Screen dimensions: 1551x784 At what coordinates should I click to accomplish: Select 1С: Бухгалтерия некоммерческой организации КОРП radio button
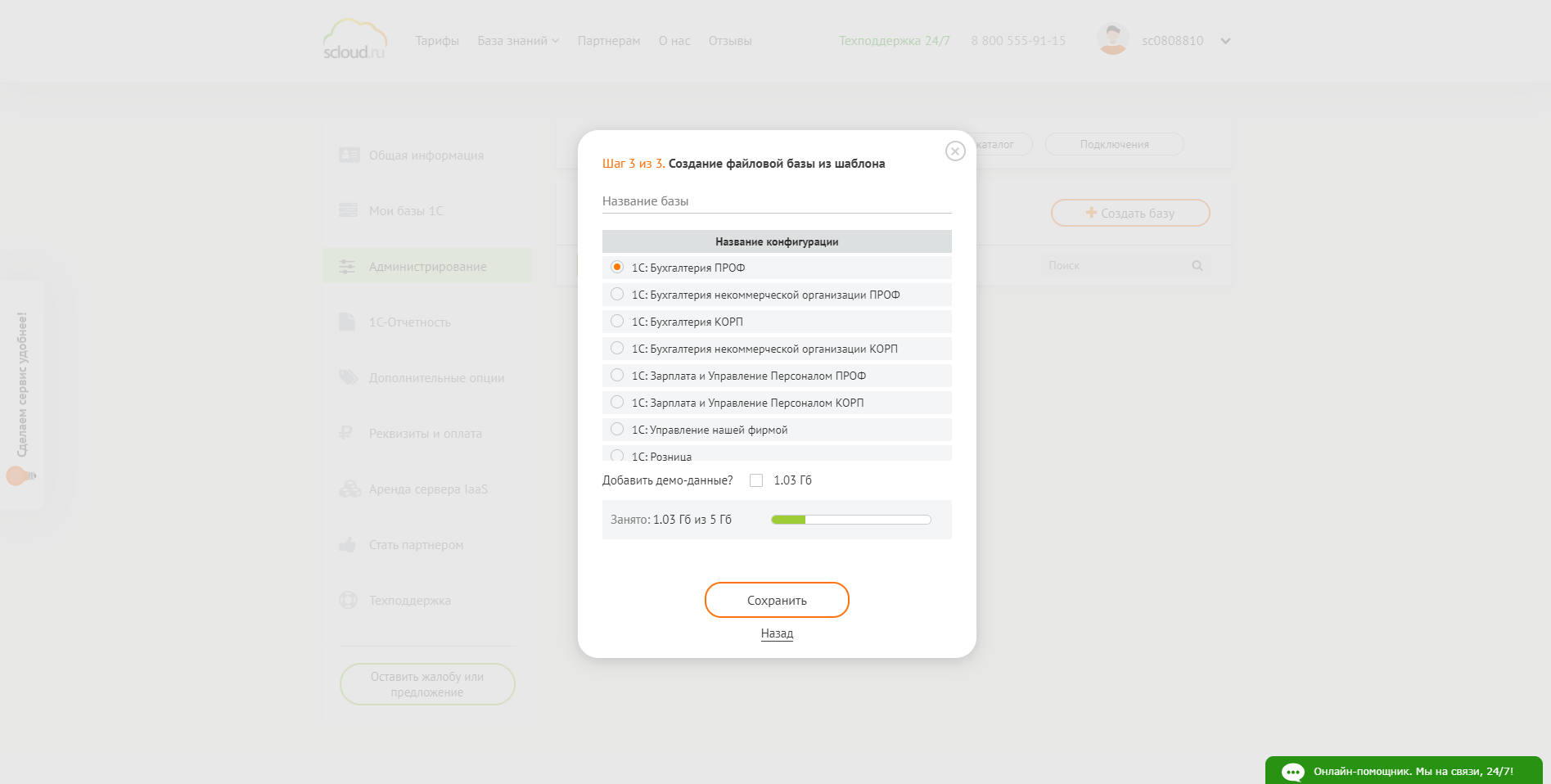click(617, 348)
